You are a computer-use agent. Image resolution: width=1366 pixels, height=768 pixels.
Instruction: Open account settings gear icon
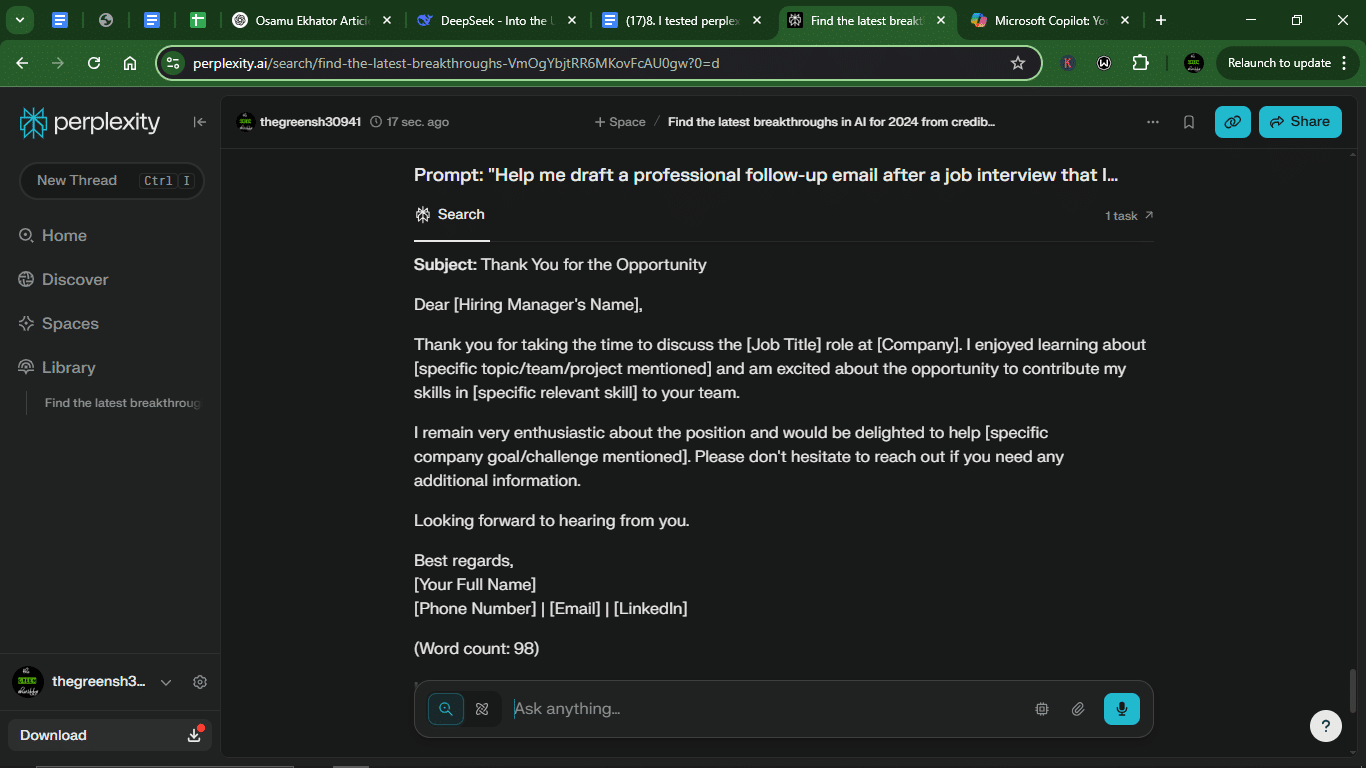[x=200, y=682]
